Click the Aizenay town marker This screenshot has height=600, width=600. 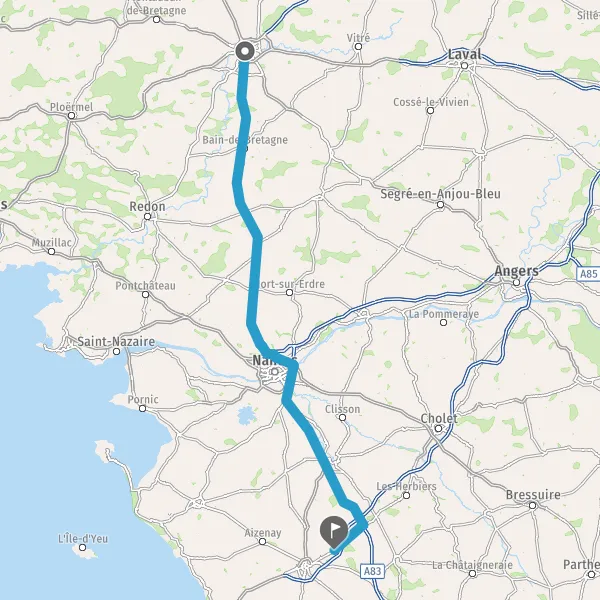(262, 541)
